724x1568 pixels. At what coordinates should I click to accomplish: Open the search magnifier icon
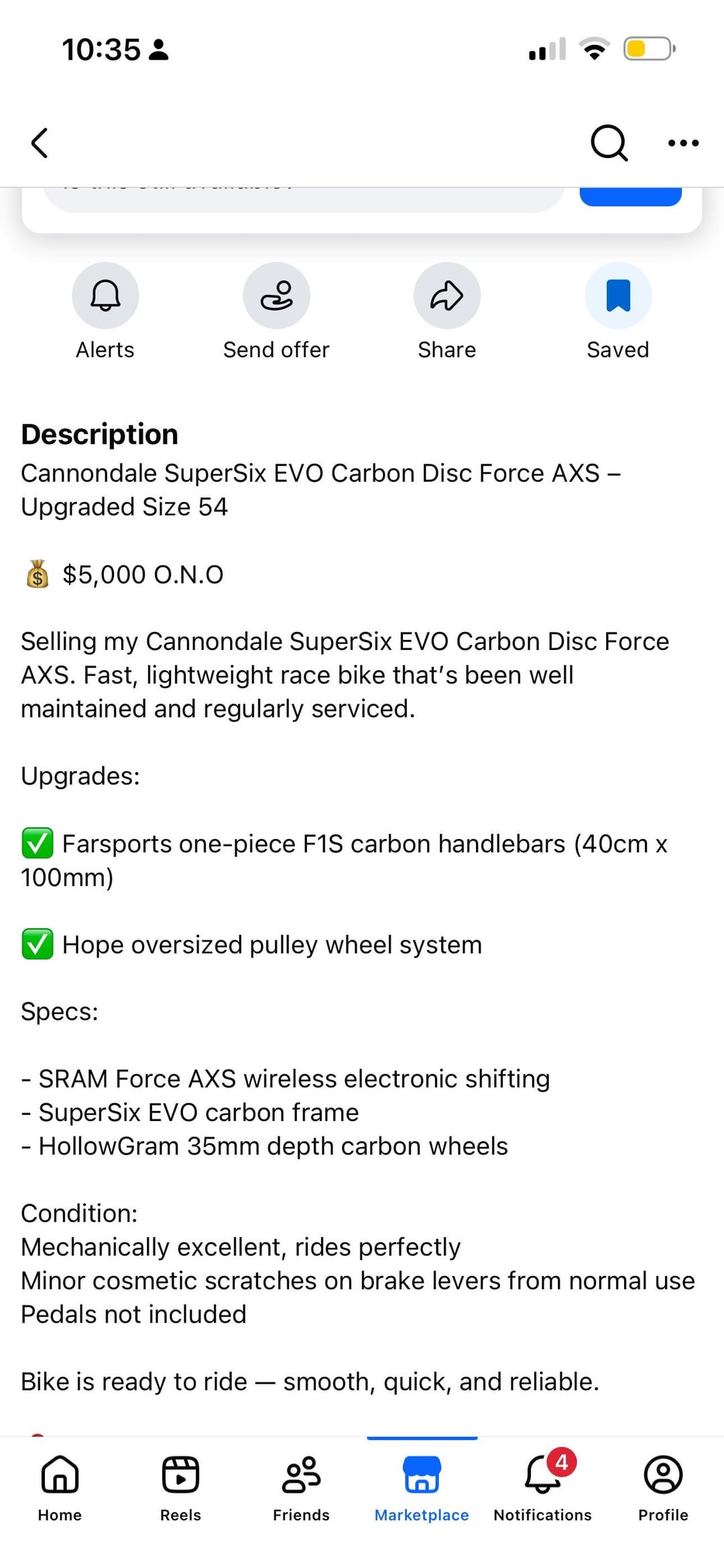(x=609, y=143)
